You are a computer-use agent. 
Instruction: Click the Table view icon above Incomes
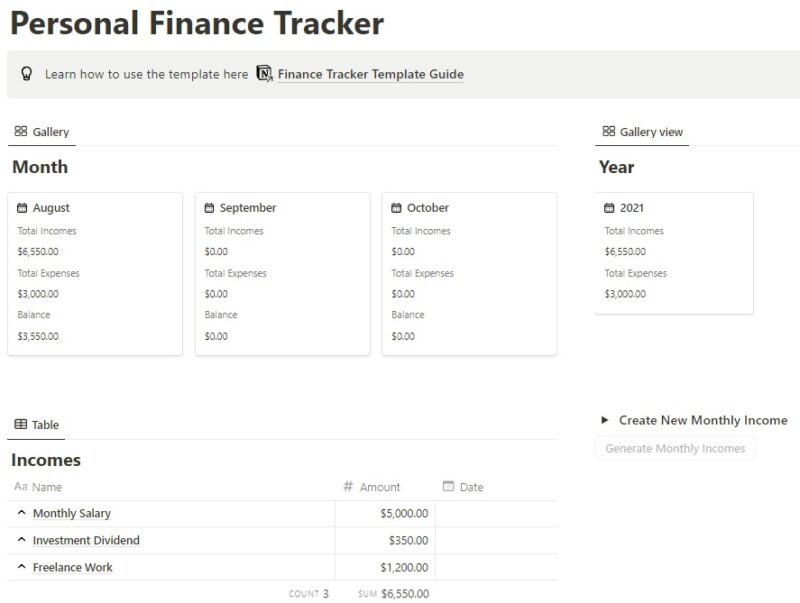pyautogui.click(x=21, y=423)
